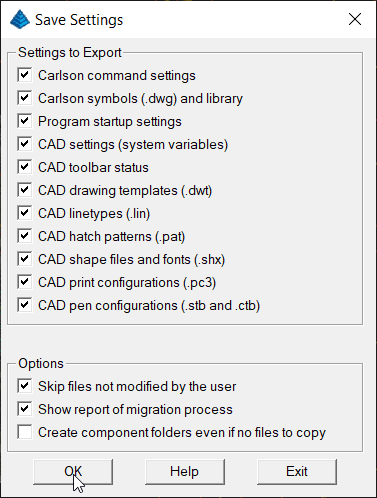
Task: Open the Help button
Action: pos(185,472)
